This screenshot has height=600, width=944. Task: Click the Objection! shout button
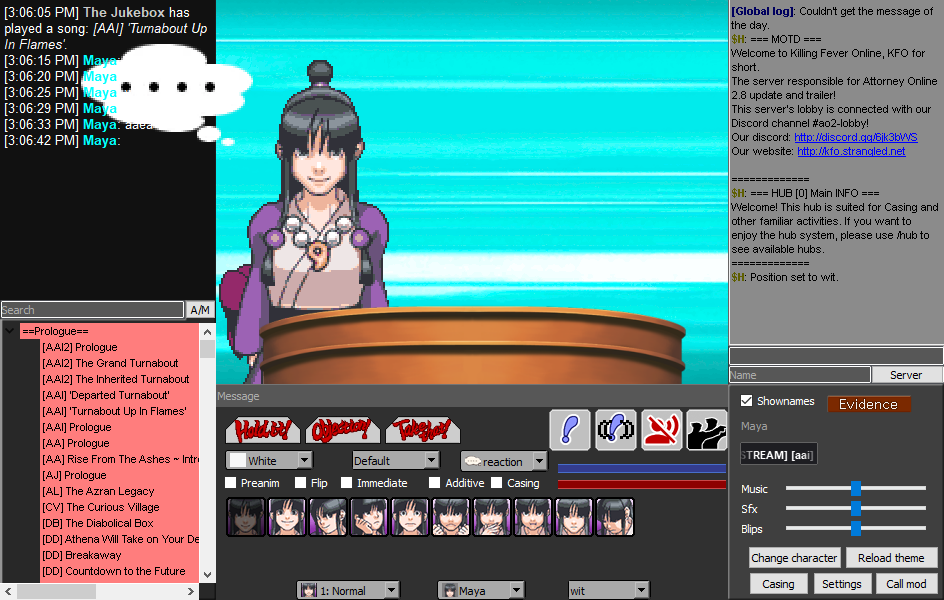[343, 430]
